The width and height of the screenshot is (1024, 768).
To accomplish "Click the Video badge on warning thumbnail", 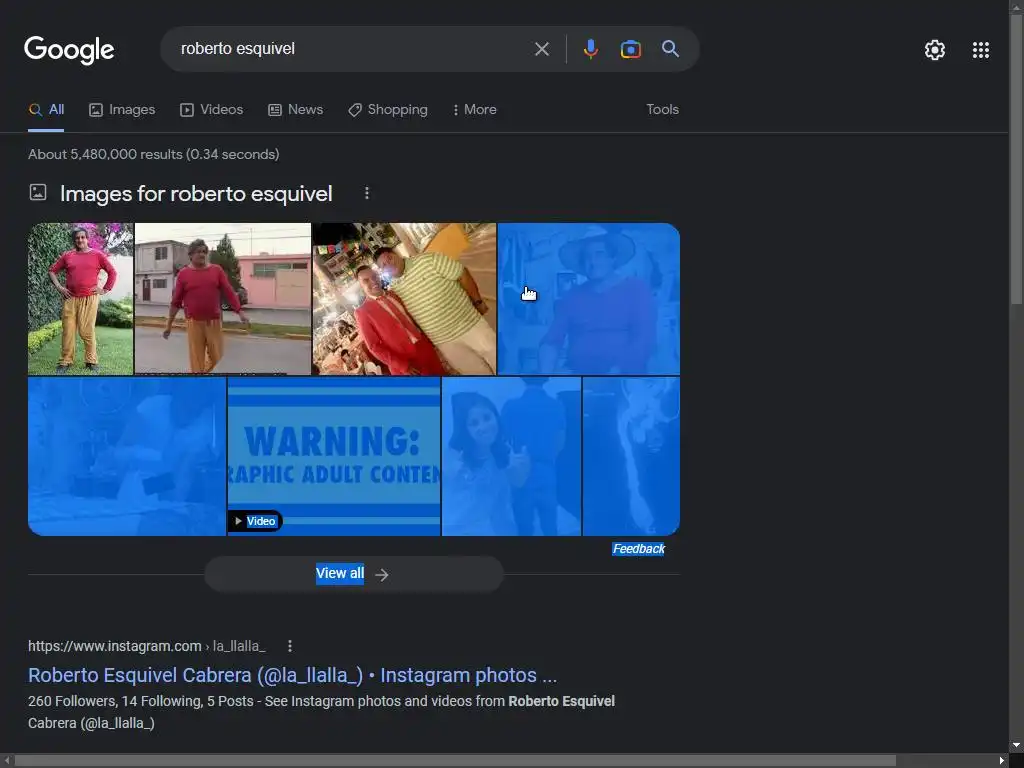I will click(255, 521).
